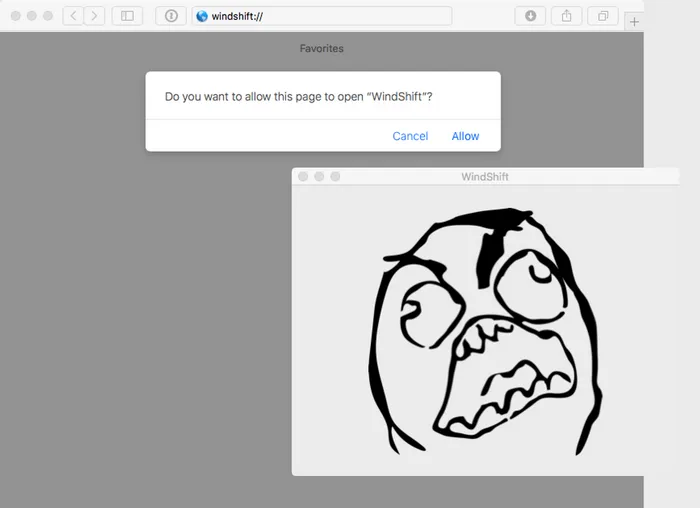This screenshot has width=700, height=508.
Task: Zoom the WindShift window
Action: 335,177
